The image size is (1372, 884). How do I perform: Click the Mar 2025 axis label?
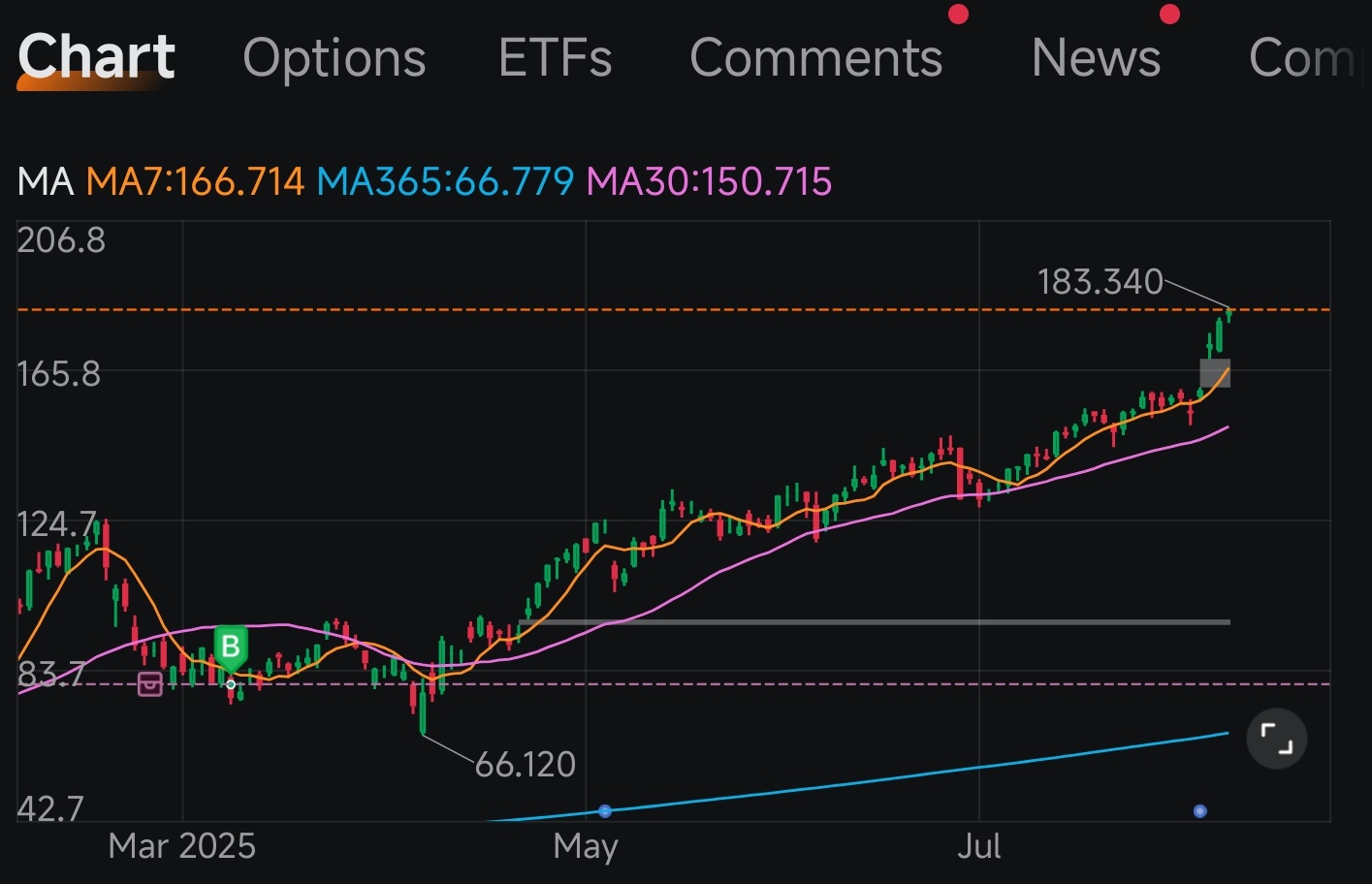(180, 846)
